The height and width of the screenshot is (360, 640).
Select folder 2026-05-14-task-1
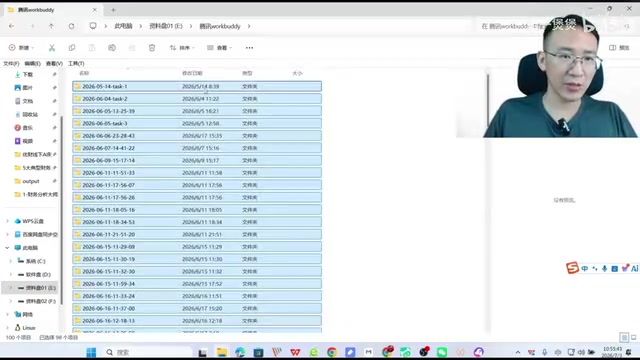coord(197,87)
